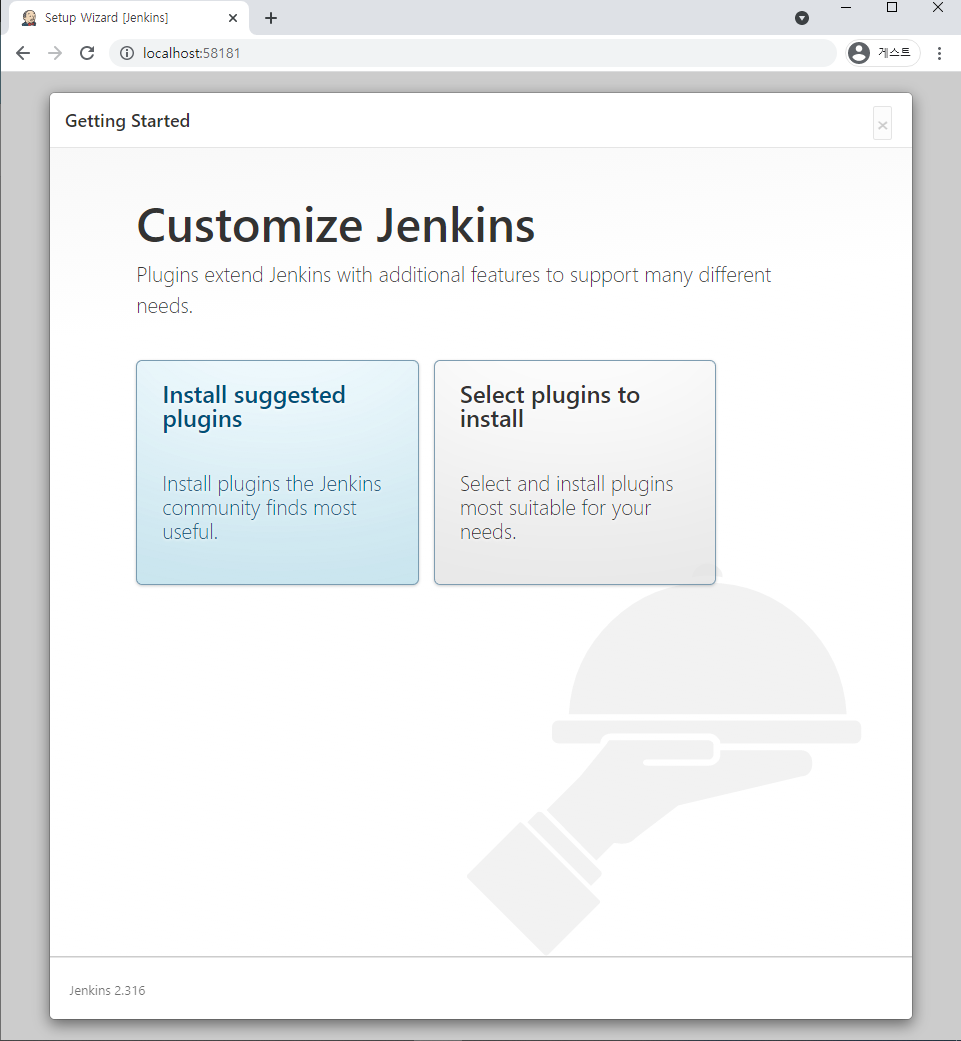Image resolution: width=961 pixels, height=1041 pixels.
Task: Click the Jenkins favicon in the tab
Action: pyautogui.click(x=29, y=18)
